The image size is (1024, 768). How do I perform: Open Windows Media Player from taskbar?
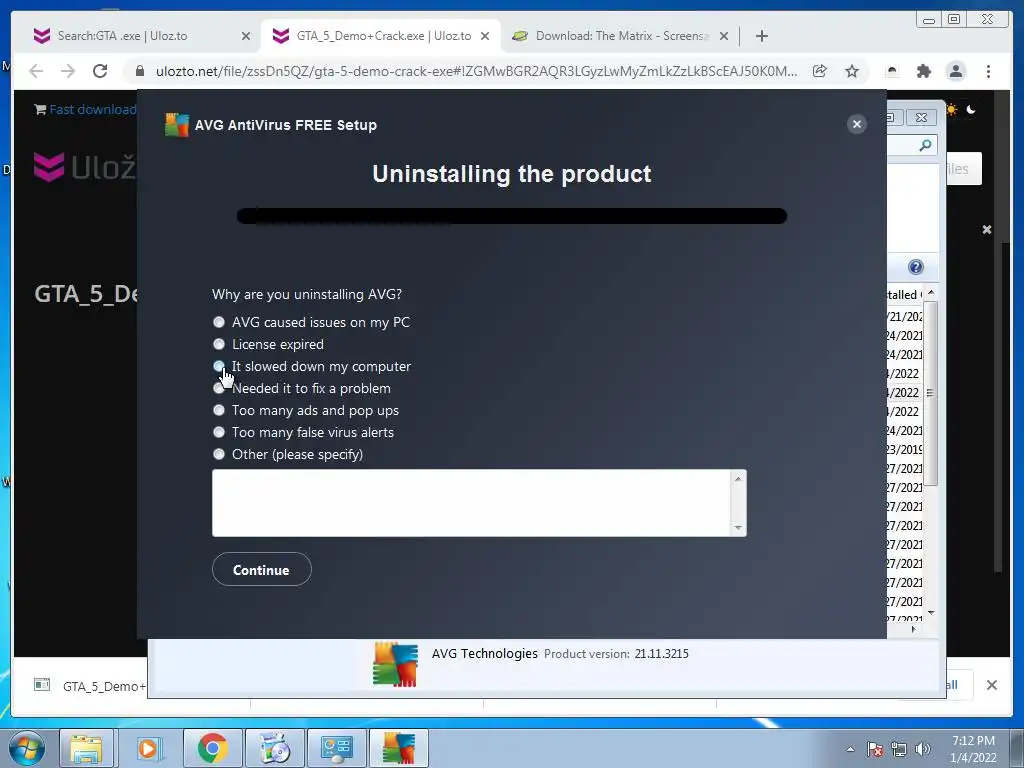[148, 748]
